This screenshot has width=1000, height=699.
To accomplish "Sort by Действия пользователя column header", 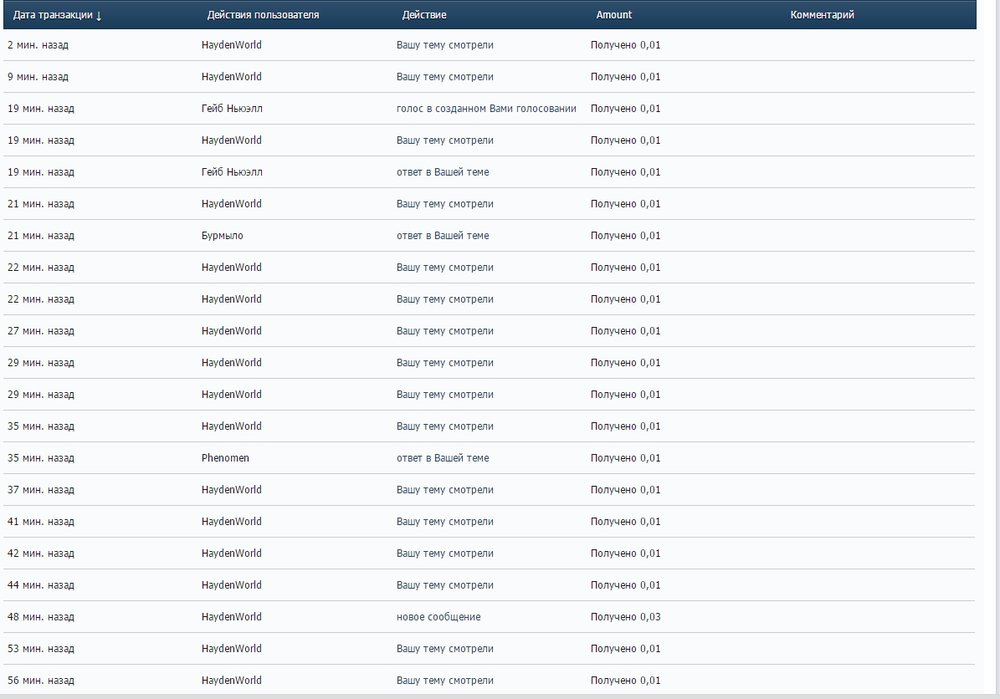I will tap(263, 15).
